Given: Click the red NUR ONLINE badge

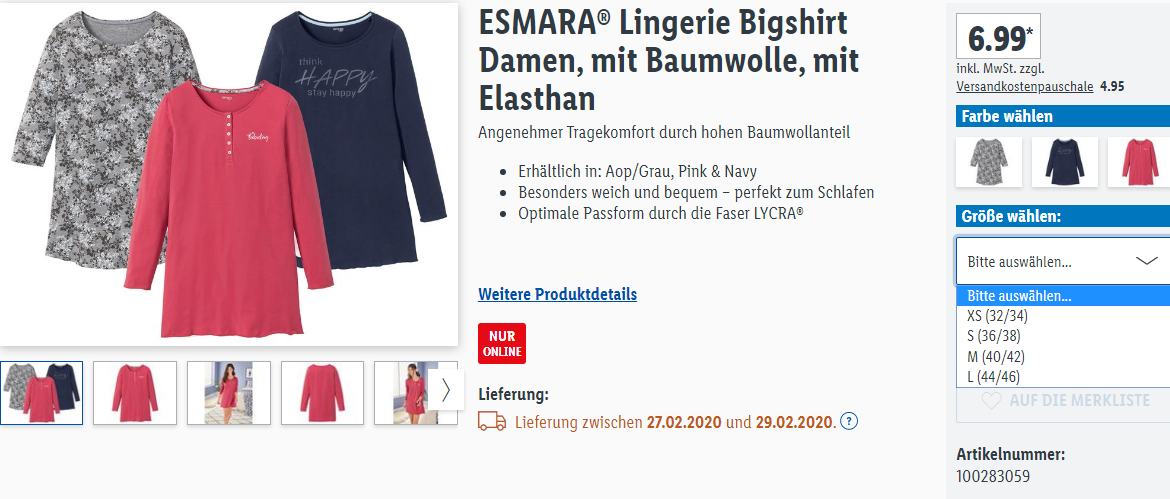Looking at the screenshot, I should point(502,343).
